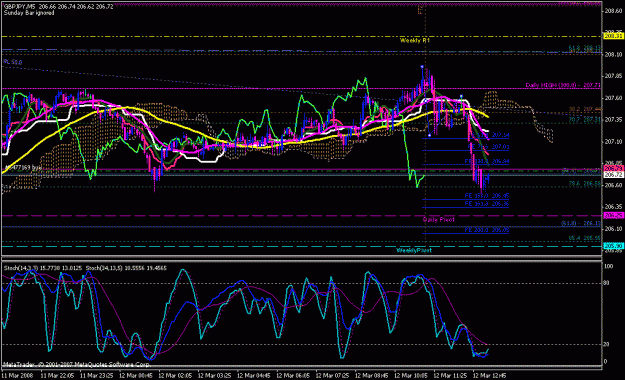Select the '12 Mar 08:45' time axis label
The width and height of the screenshot is (625, 380).
371,376
